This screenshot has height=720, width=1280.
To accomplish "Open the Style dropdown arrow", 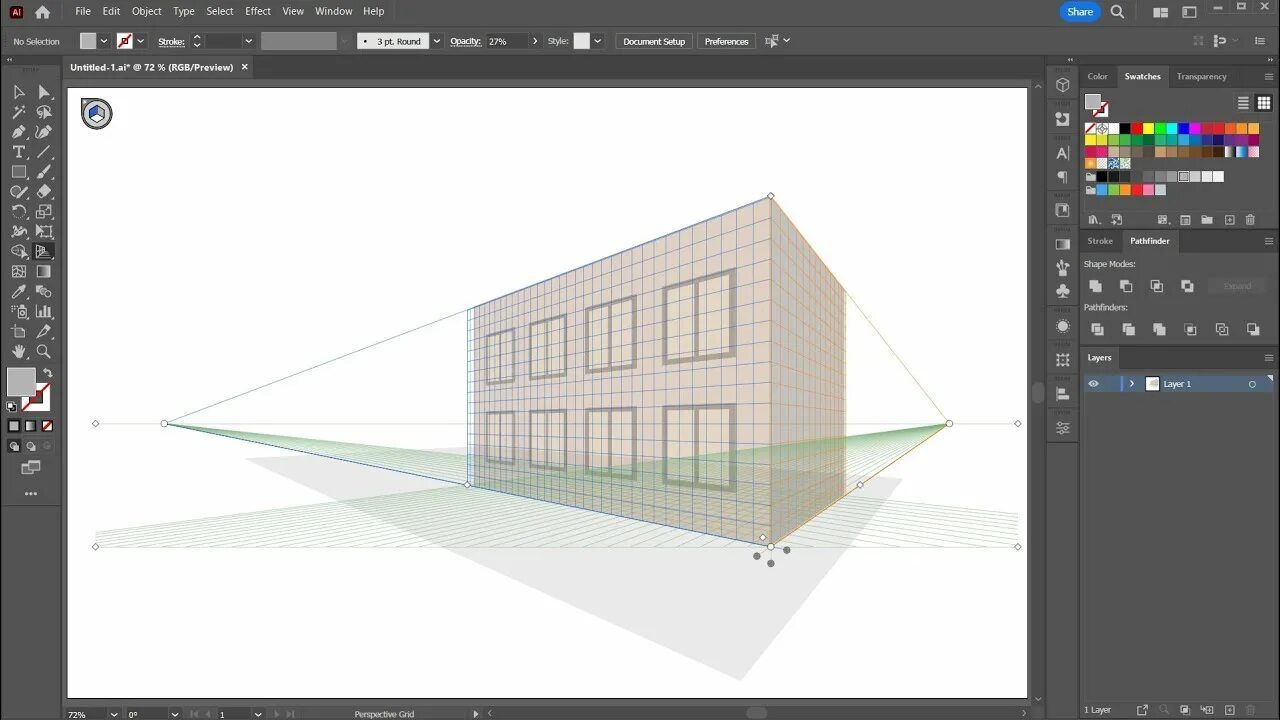I will point(598,41).
